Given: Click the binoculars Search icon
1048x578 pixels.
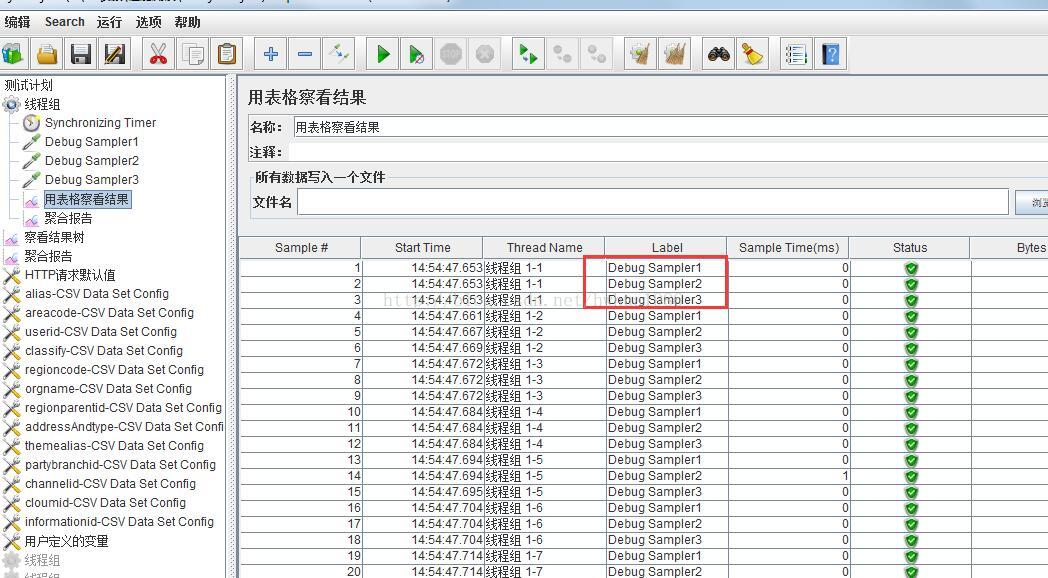Looking at the screenshot, I should 718,54.
